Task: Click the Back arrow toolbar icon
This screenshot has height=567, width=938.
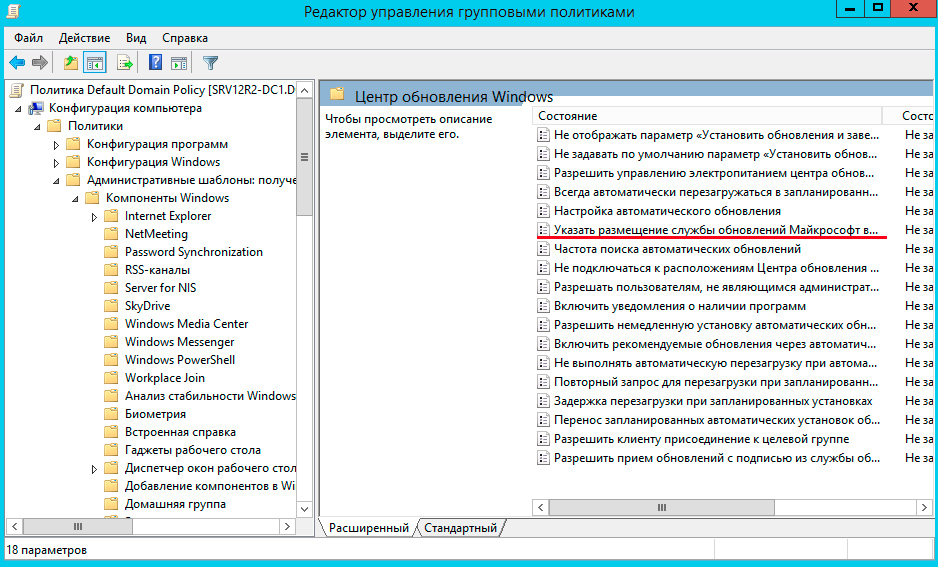Action: [17, 62]
